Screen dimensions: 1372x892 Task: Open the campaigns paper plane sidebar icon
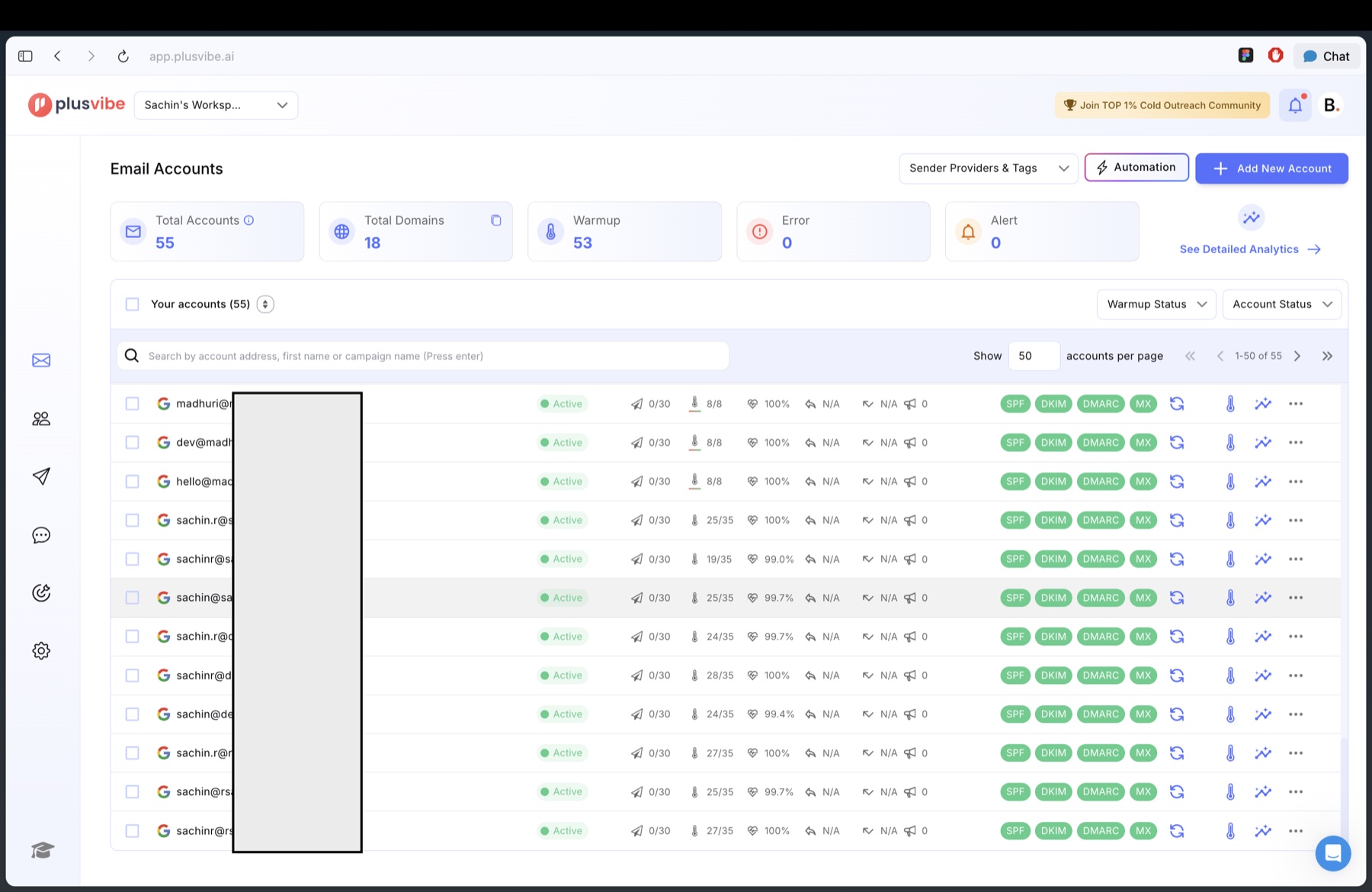[x=41, y=476]
